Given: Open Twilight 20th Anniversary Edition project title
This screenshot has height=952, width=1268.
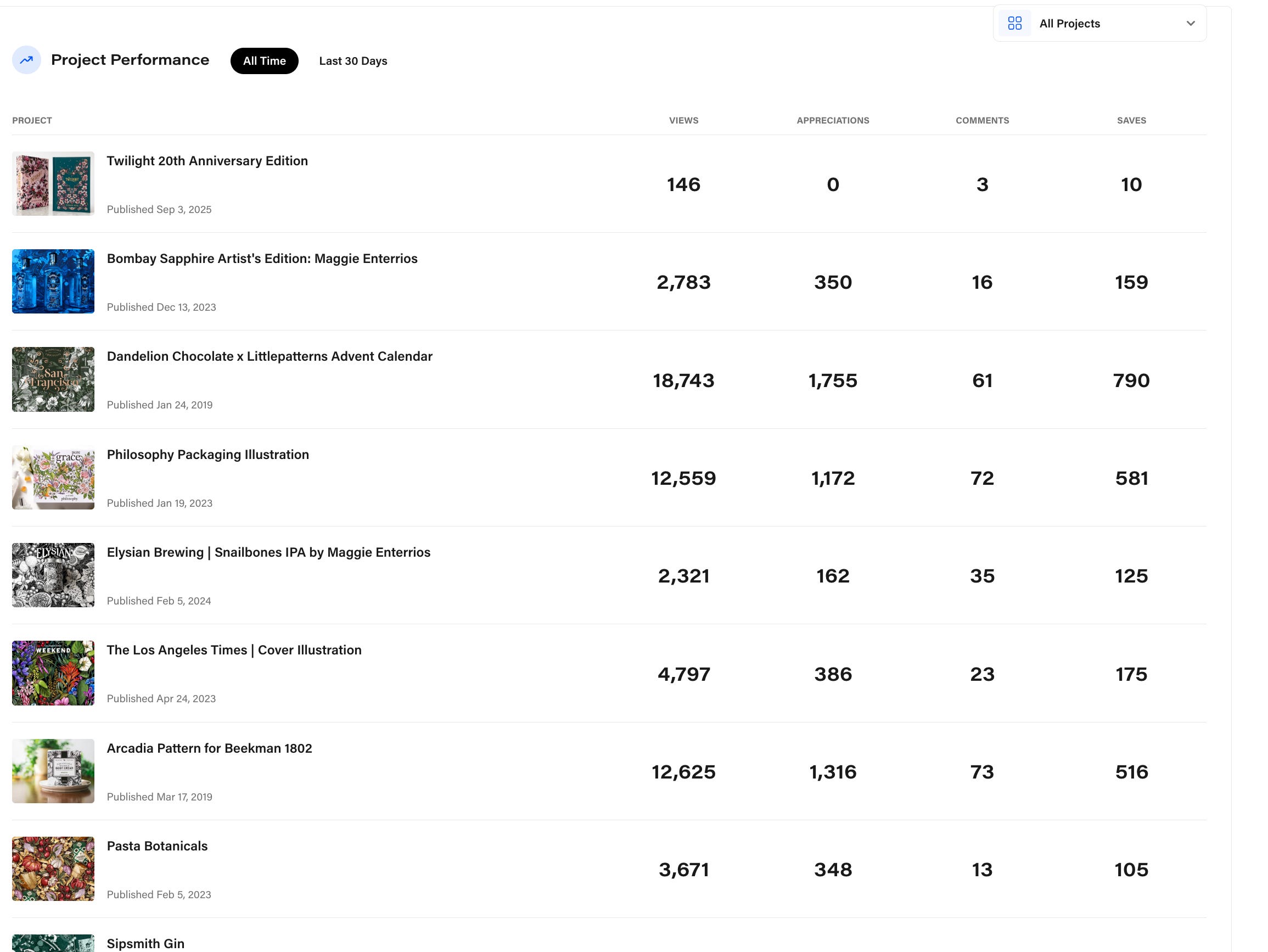Looking at the screenshot, I should click(x=207, y=160).
